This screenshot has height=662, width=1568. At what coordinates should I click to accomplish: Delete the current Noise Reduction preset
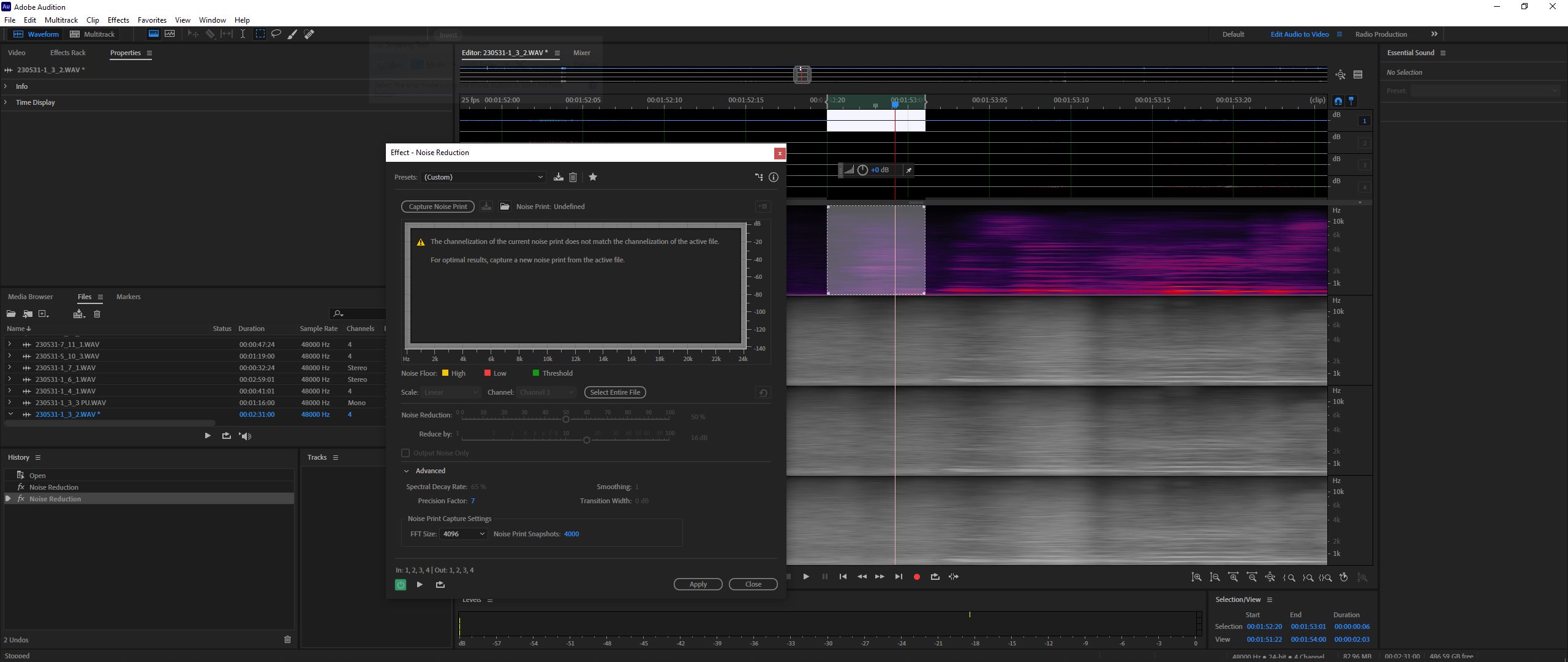point(573,177)
